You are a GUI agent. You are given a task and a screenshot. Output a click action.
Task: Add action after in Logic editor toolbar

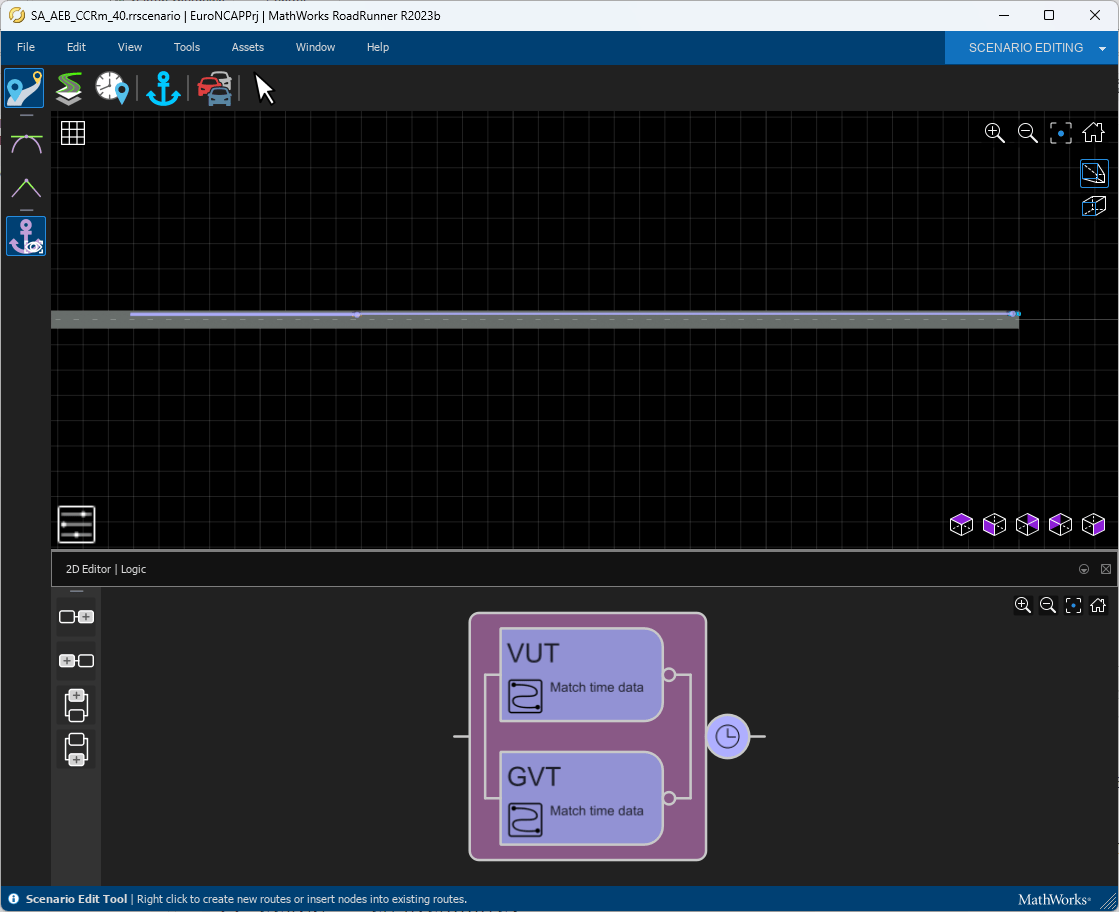(76, 617)
